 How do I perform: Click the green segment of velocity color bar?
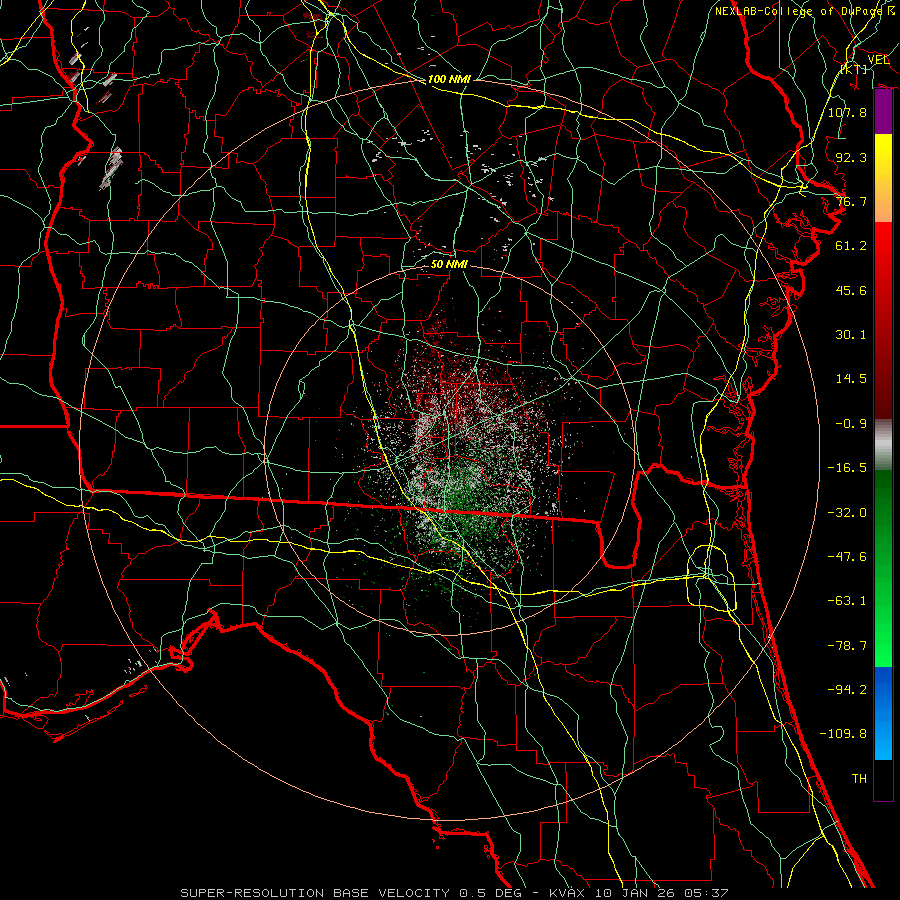point(883,568)
